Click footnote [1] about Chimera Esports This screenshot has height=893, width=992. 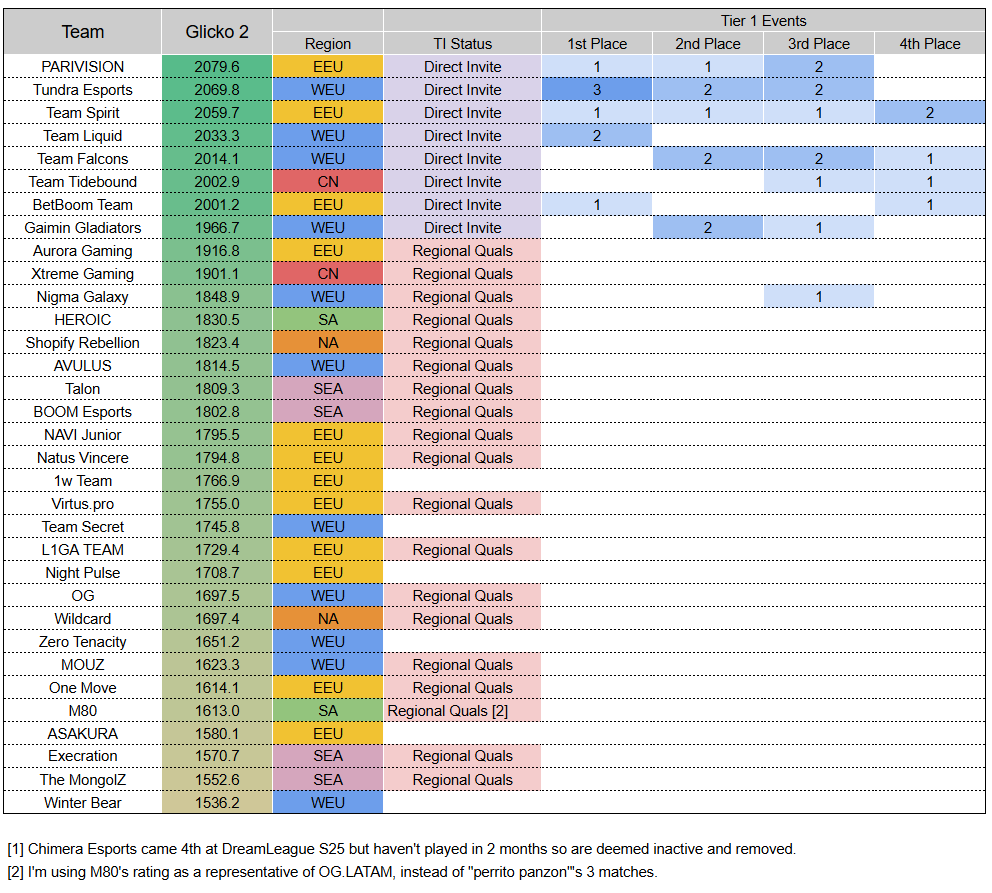pyautogui.click(x=401, y=849)
